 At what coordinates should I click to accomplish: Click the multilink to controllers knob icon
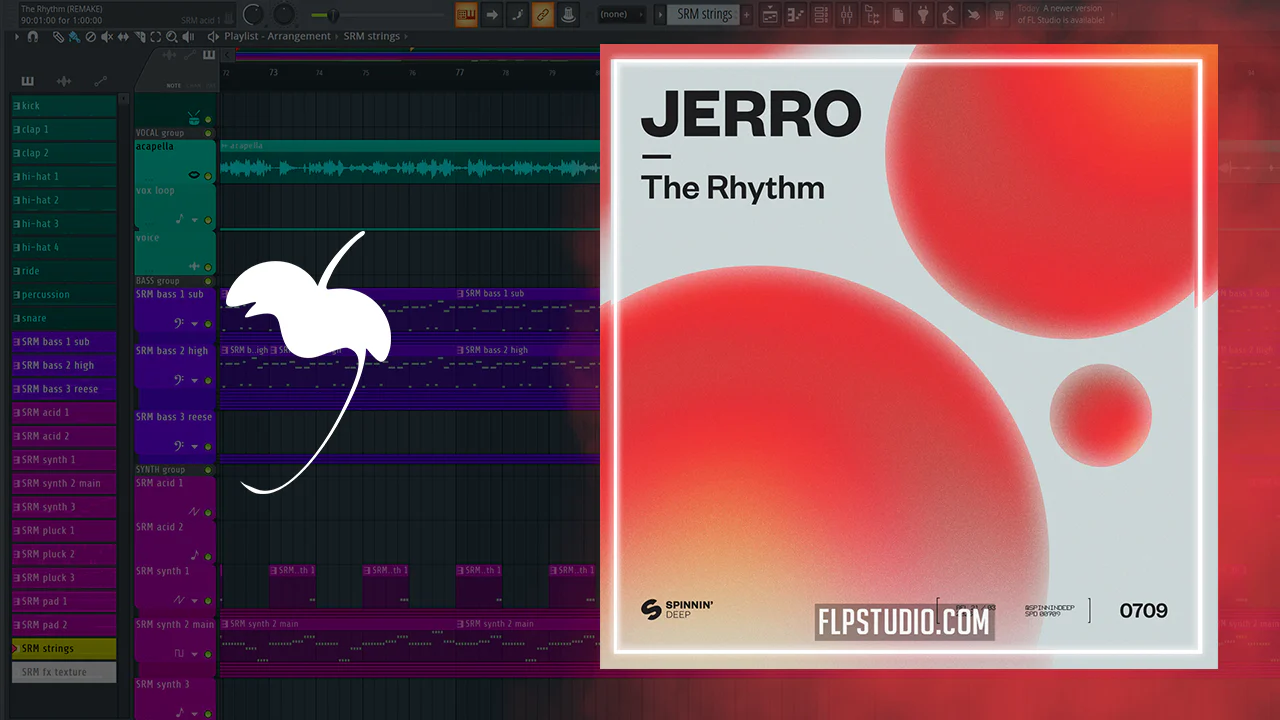click(x=569, y=14)
